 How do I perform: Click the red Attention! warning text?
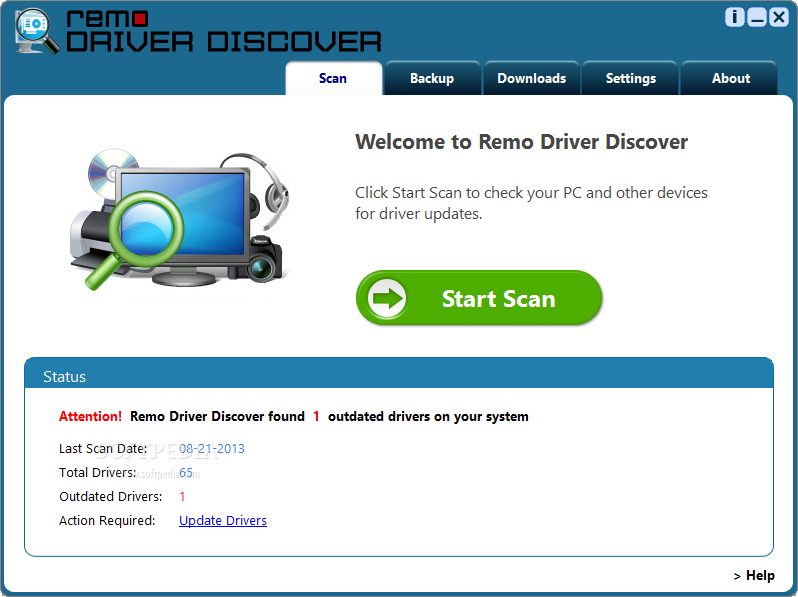90,416
